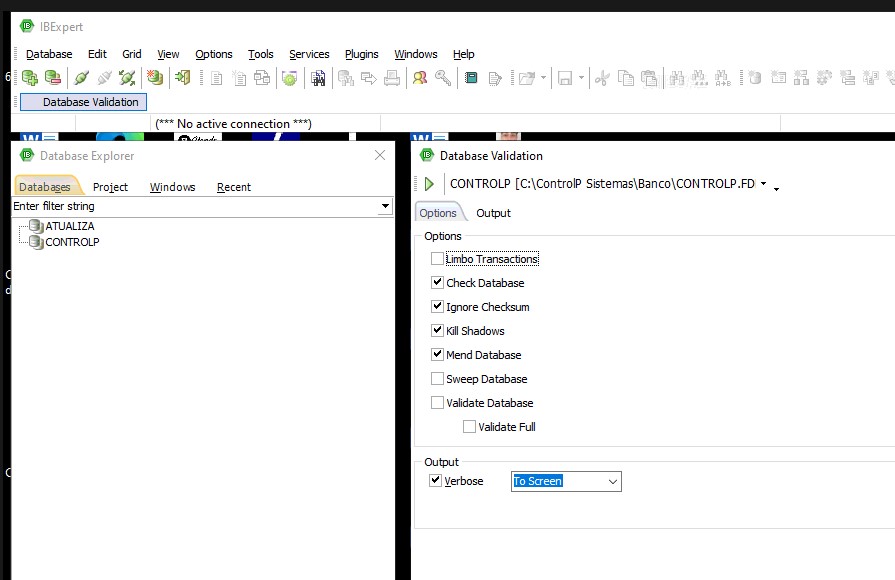Viewport: 895px width, 580px height.
Task: Click the greyed Find binoculars icon
Action: click(677, 78)
